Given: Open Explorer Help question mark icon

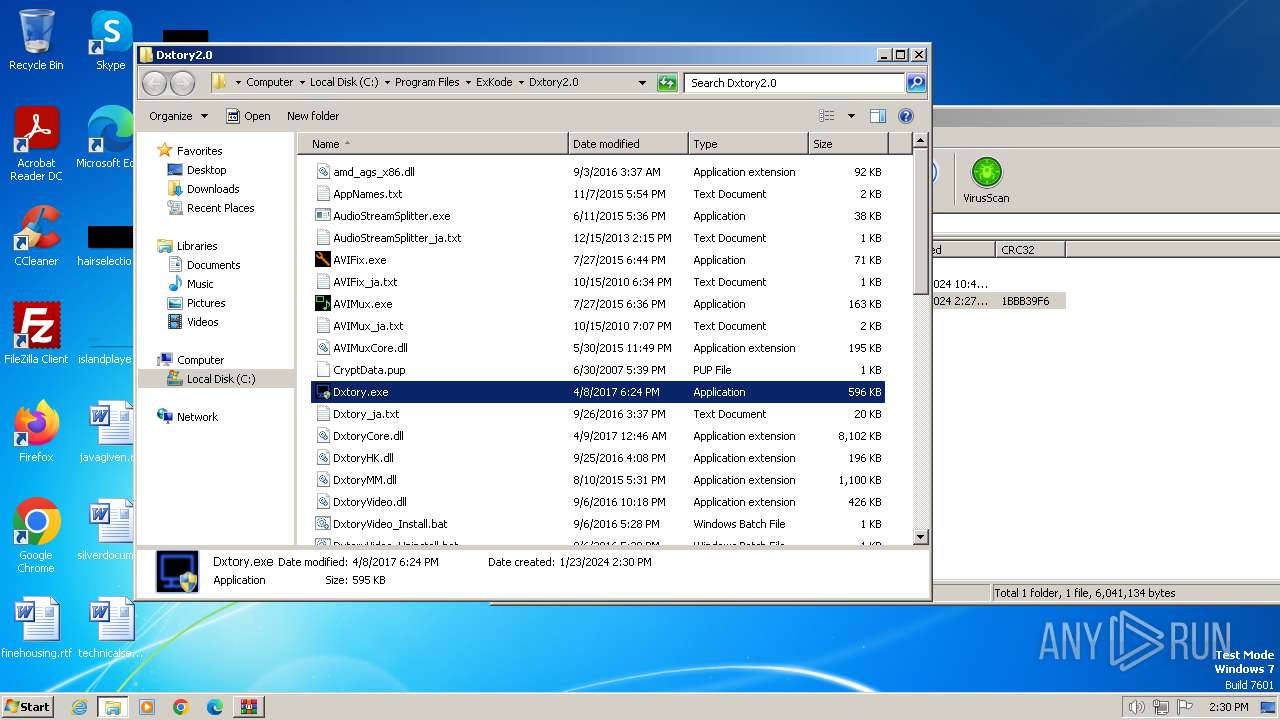Looking at the screenshot, I should pyautogui.click(x=906, y=116).
